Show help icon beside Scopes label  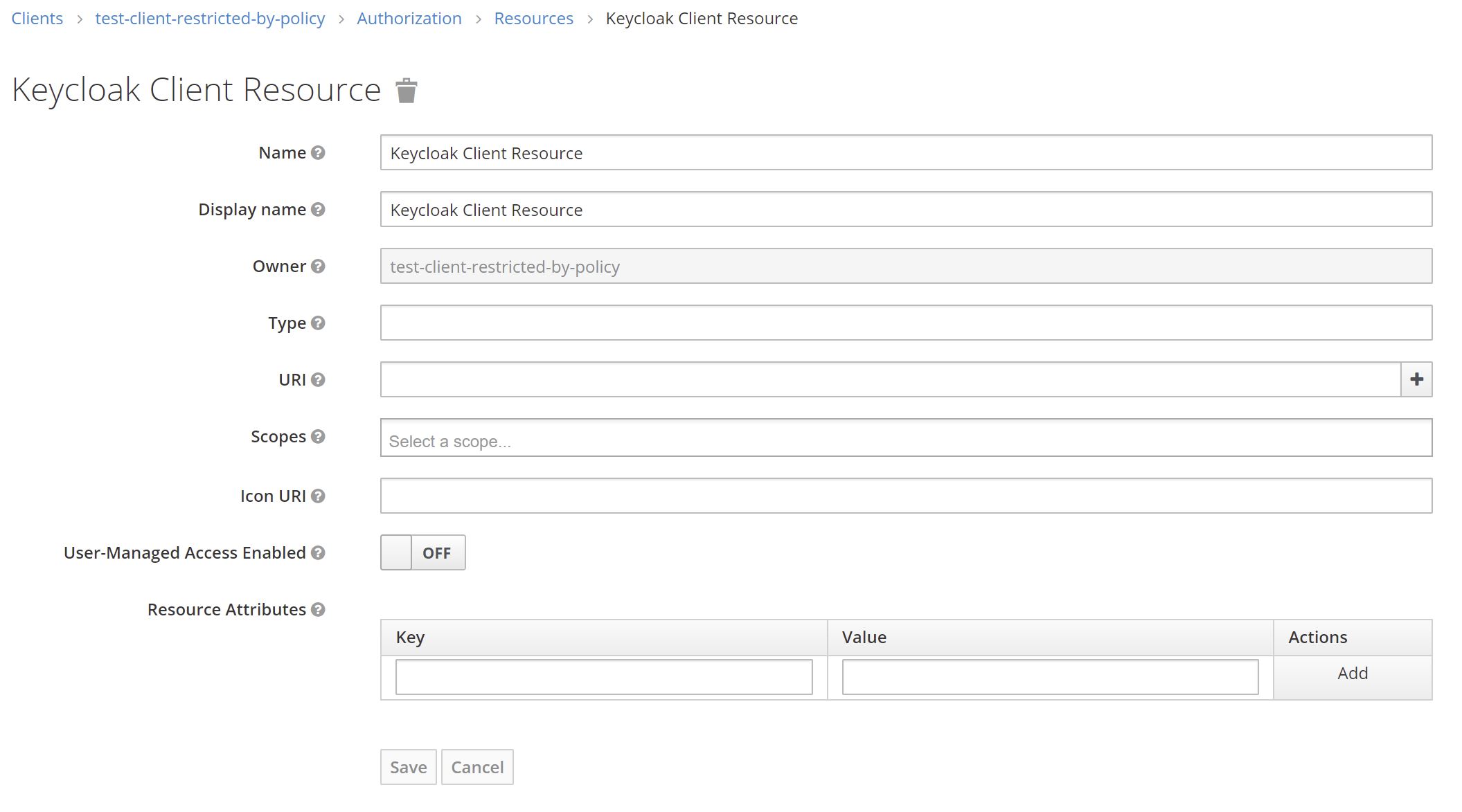(x=318, y=436)
